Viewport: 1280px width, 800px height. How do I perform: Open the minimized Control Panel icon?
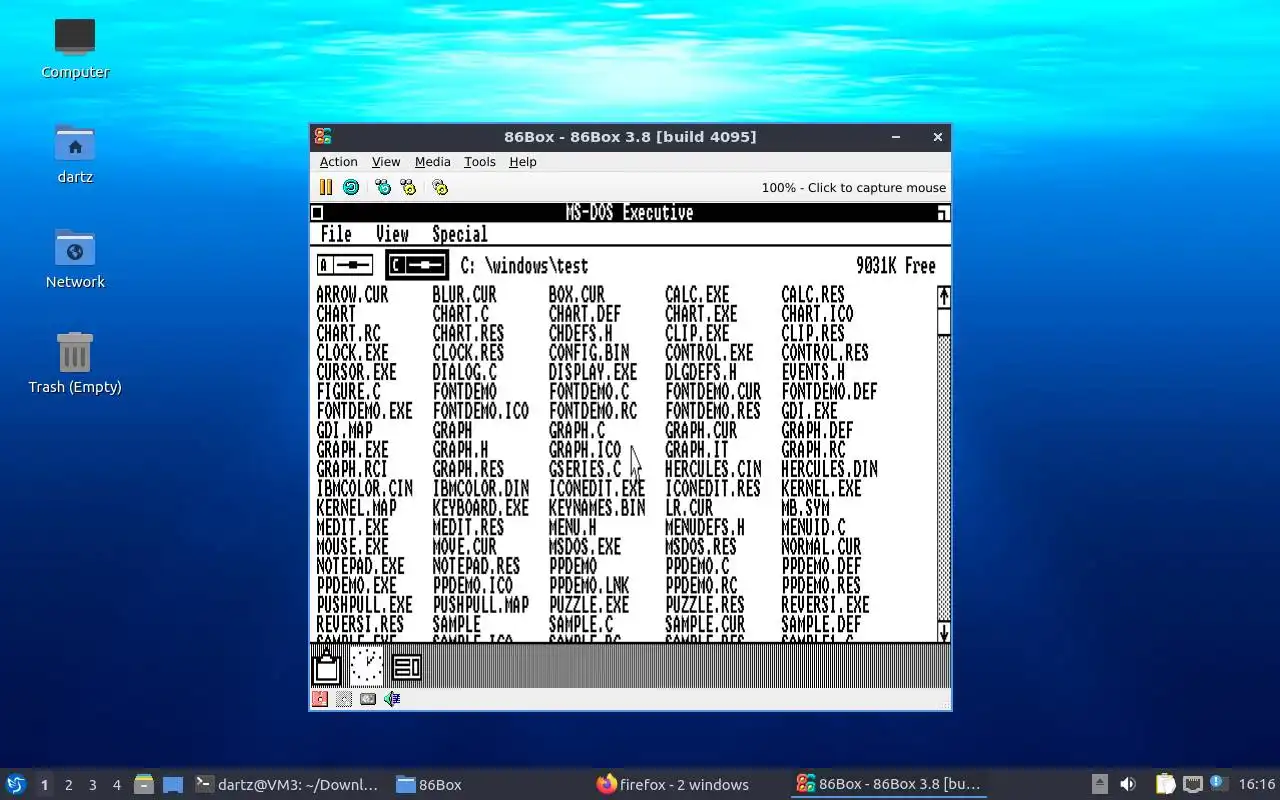[406, 667]
